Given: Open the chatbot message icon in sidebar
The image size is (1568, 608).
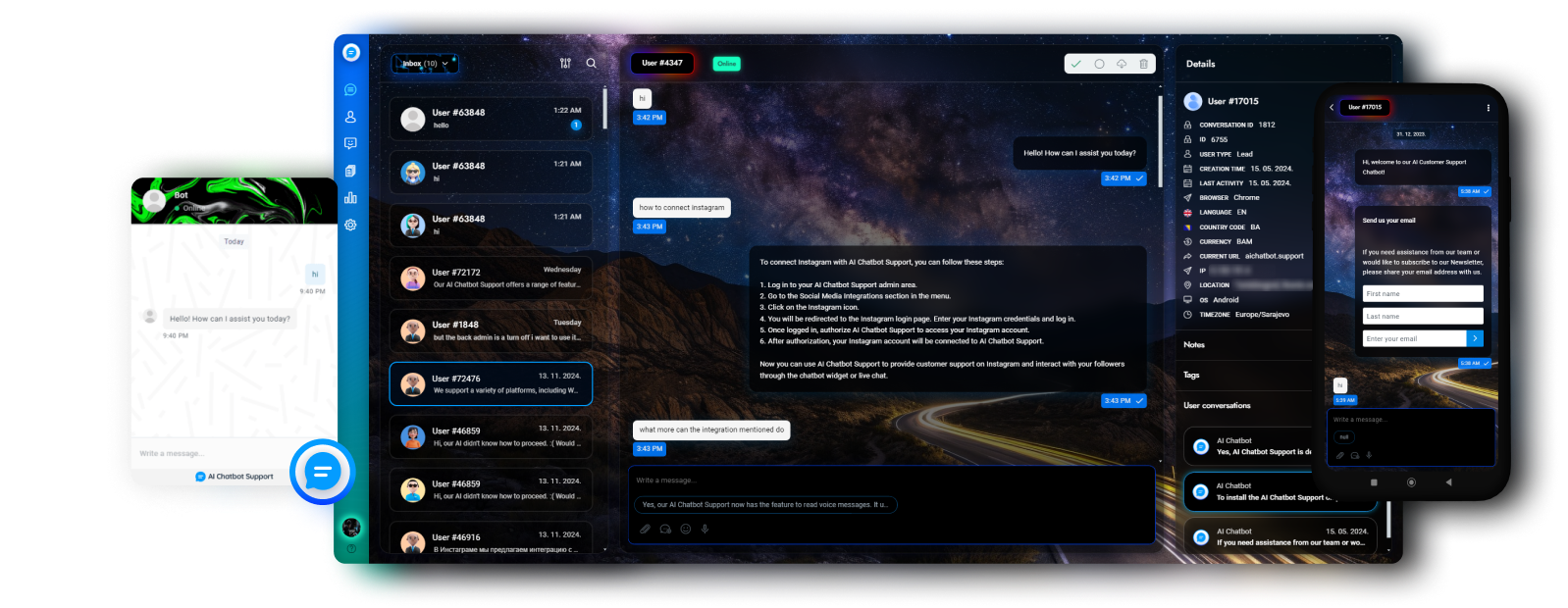Looking at the screenshot, I should [350, 143].
